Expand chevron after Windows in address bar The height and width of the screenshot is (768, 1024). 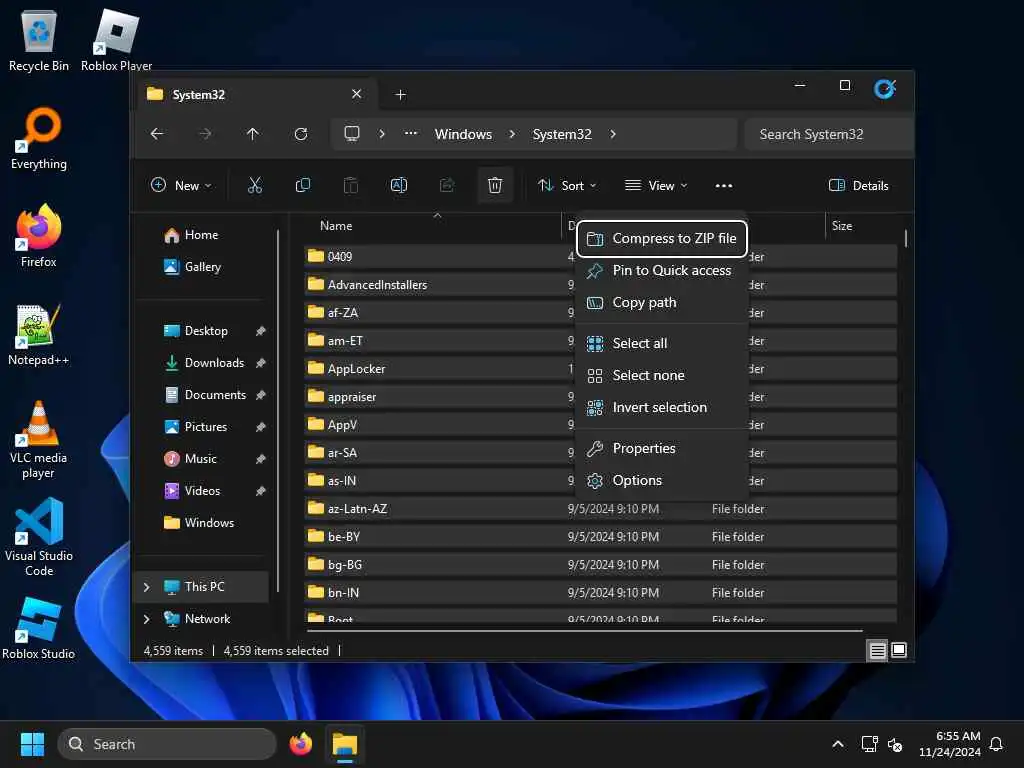[512, 134]
